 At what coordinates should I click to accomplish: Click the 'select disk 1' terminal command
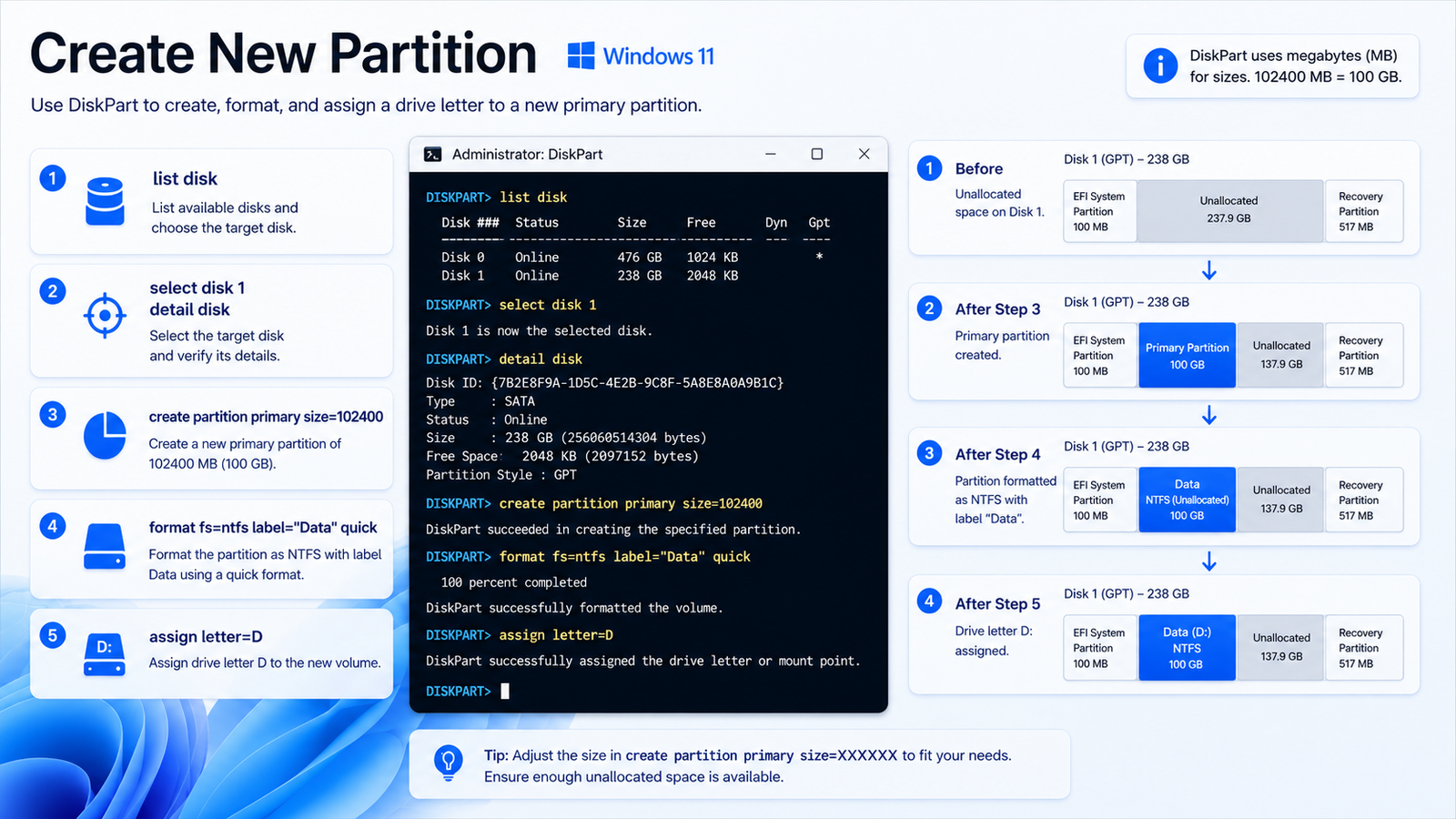pyautogui.click(x=548, y=305)
